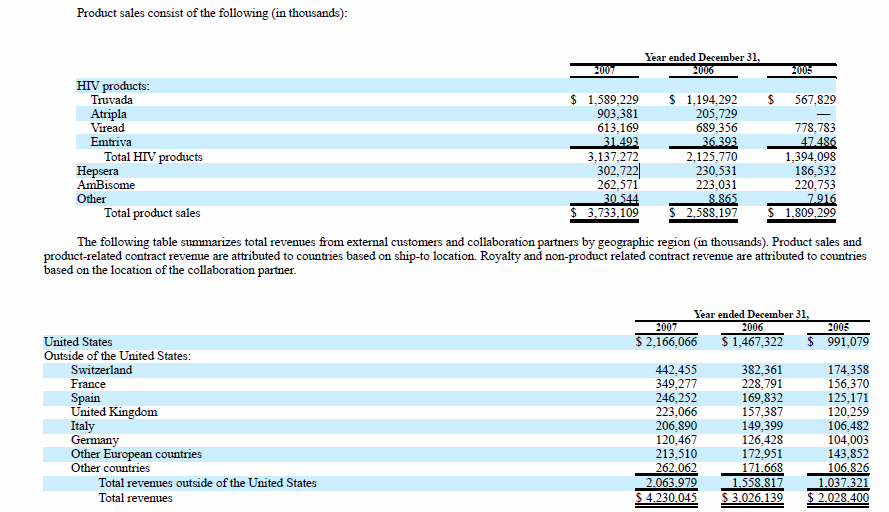Click Total HIV products 2007 amount
Screen dimensions: 889x512
pyautogui.click(x=613, y=156)
